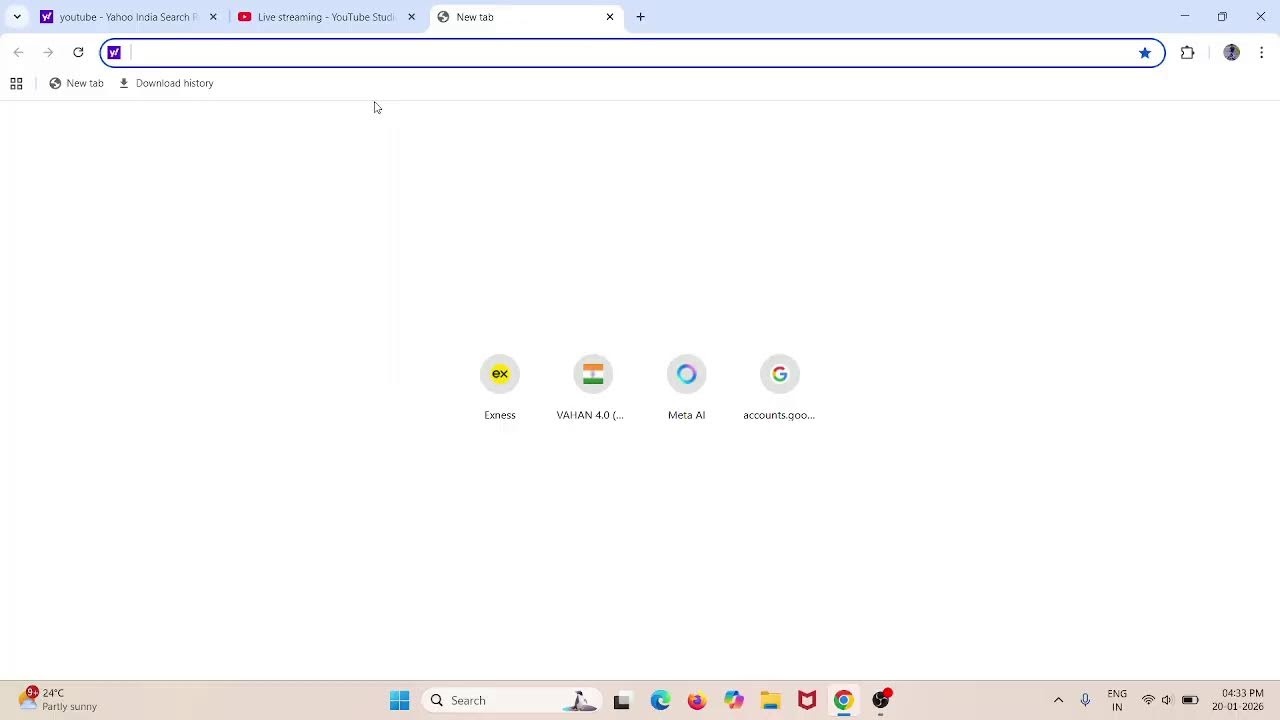Open the Wi-Fi network icon

coord(1148,700)
